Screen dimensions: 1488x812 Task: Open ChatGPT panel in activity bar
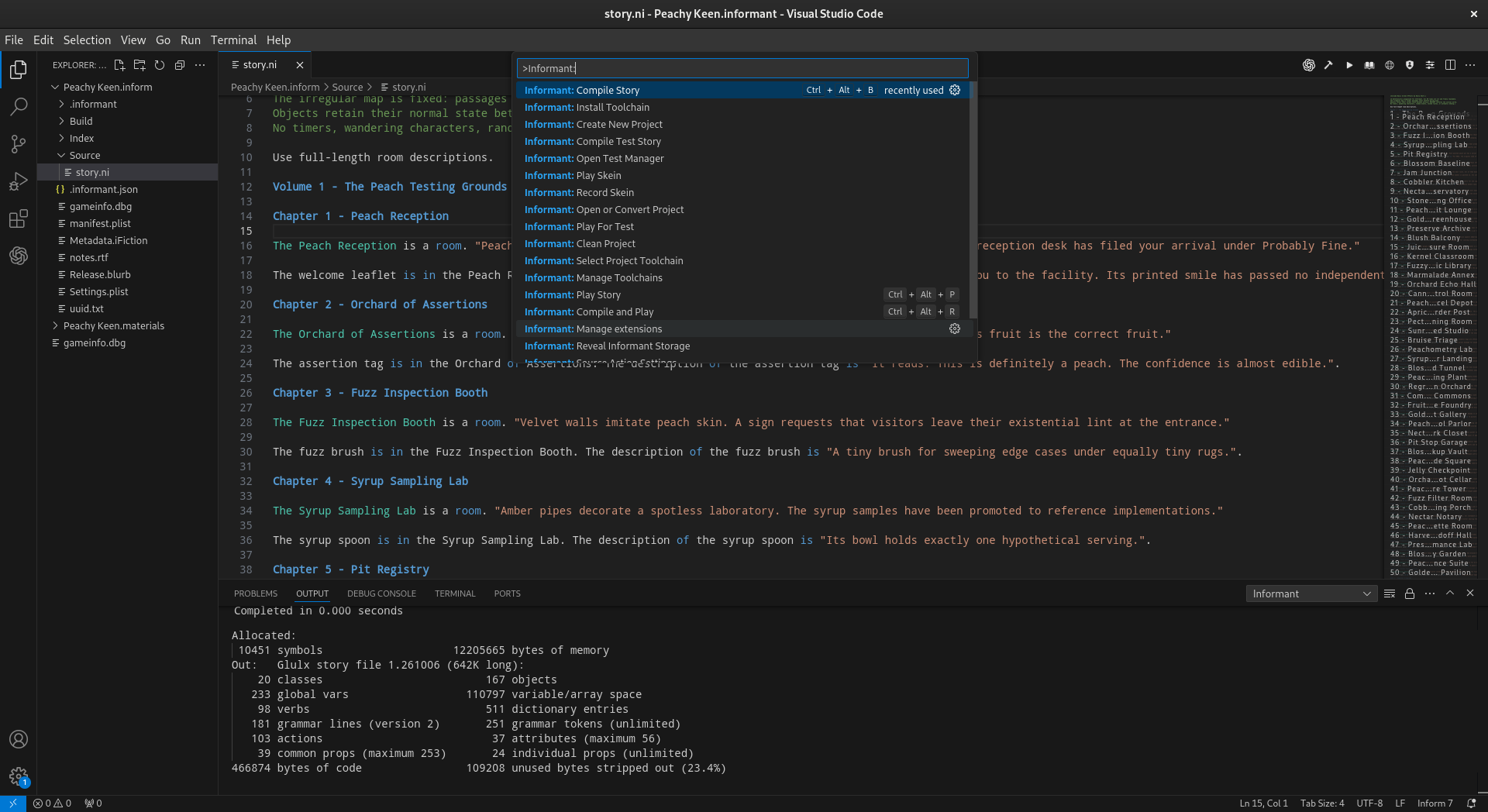coord(19,256)
